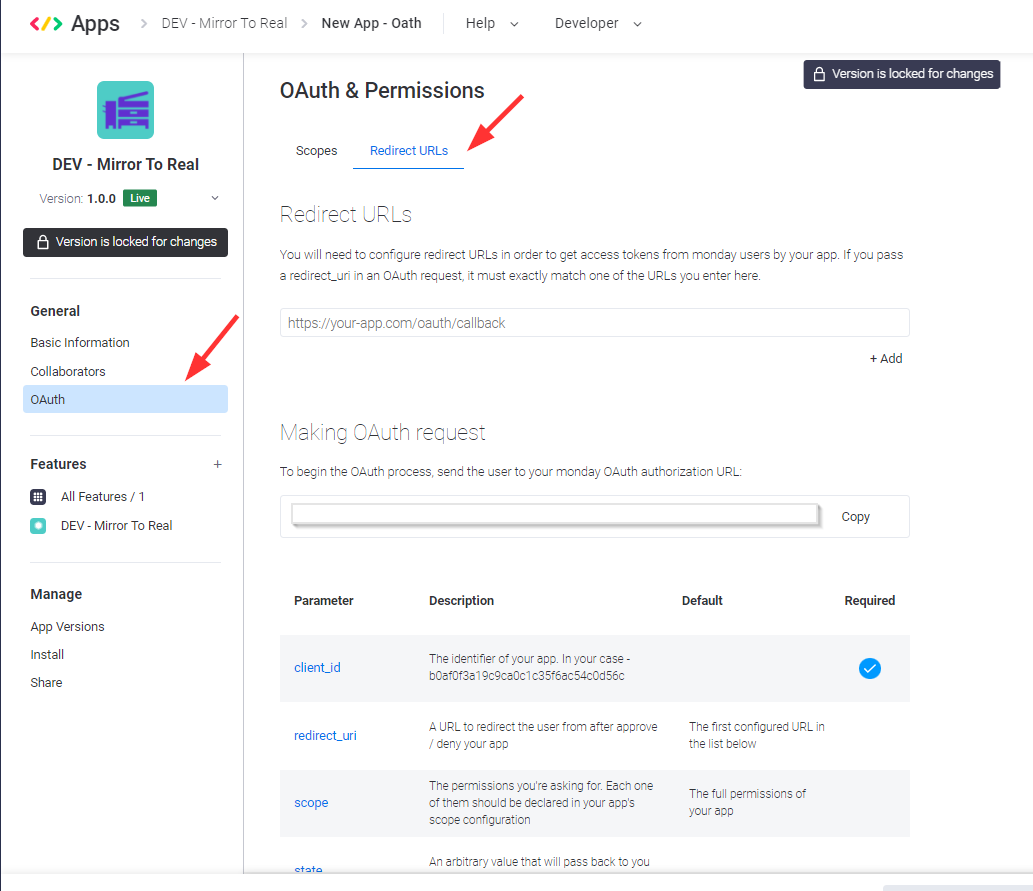Click the client_id required checkmark
1033x891 pixels.
click(x=870, y=668)
